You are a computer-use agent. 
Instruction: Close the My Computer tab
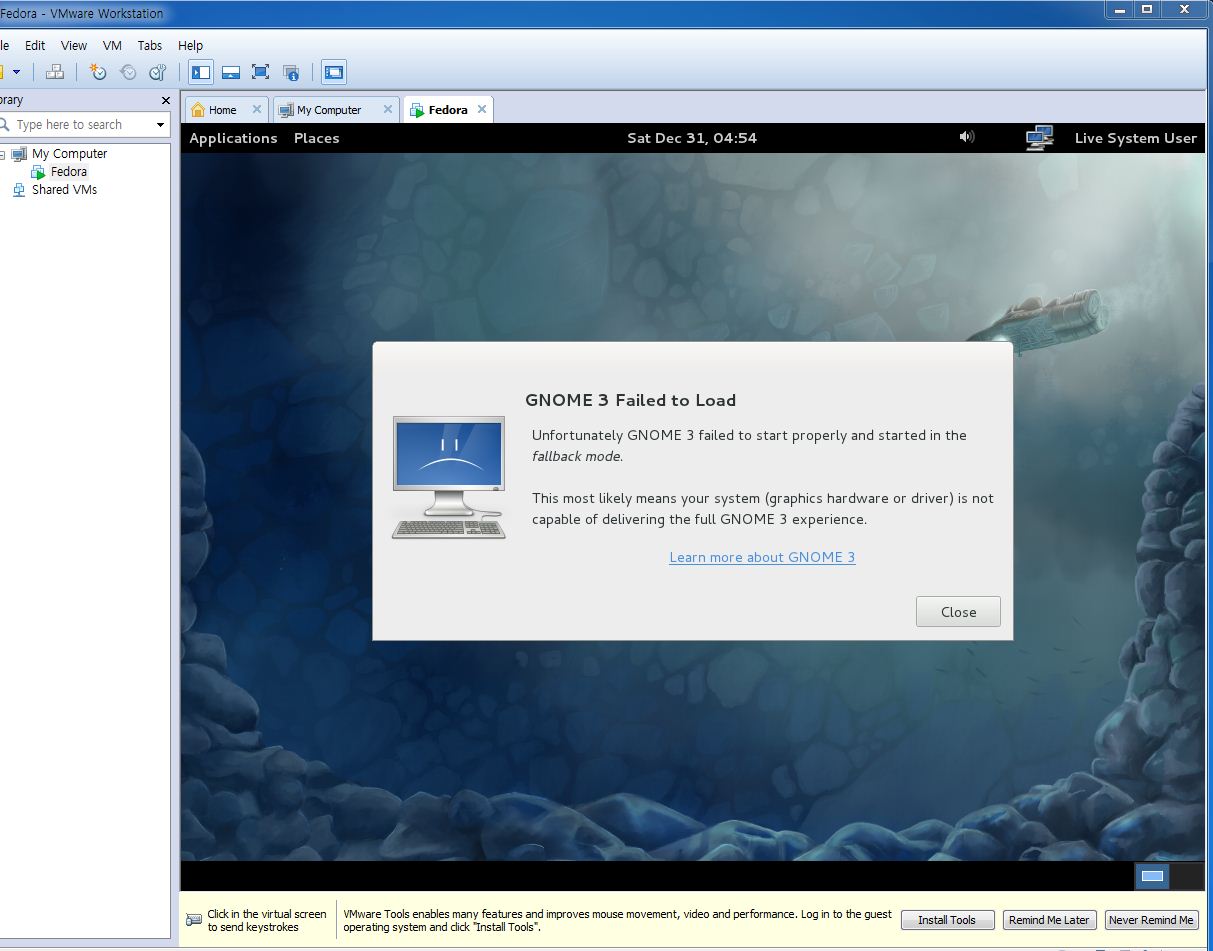pyautogui.click(x=388, y=109)
